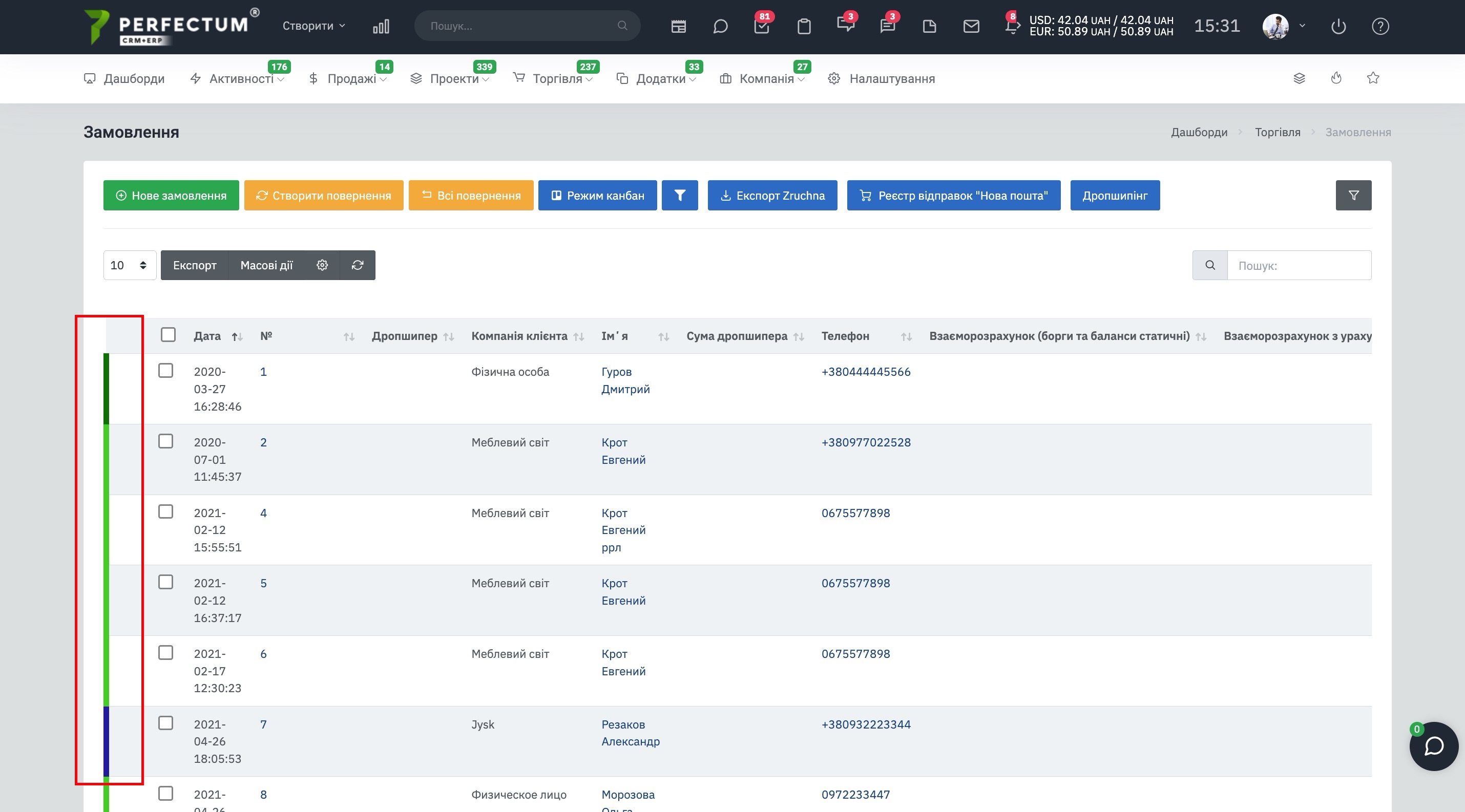Click the blue funnel filter button

[680, 196]
